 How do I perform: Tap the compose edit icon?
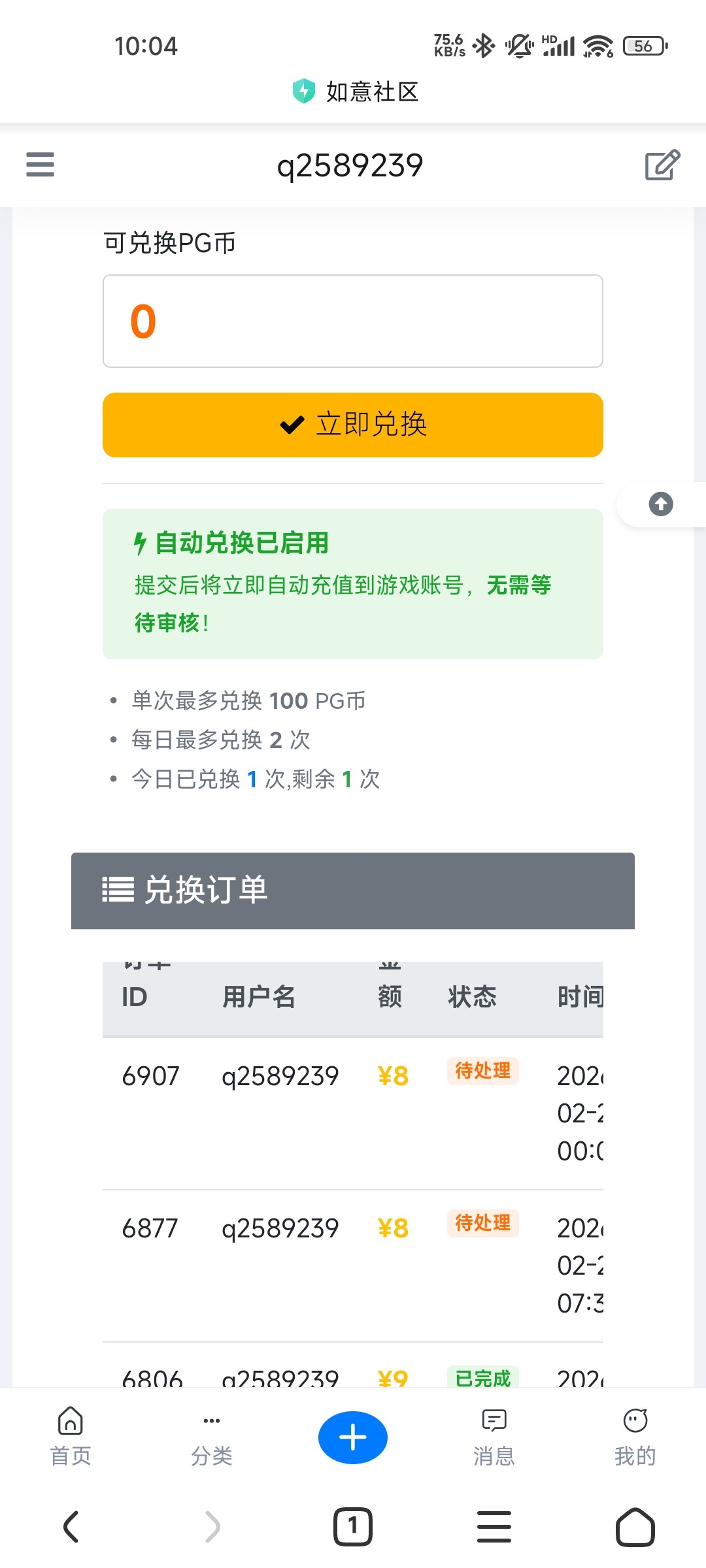click(662, 165)
